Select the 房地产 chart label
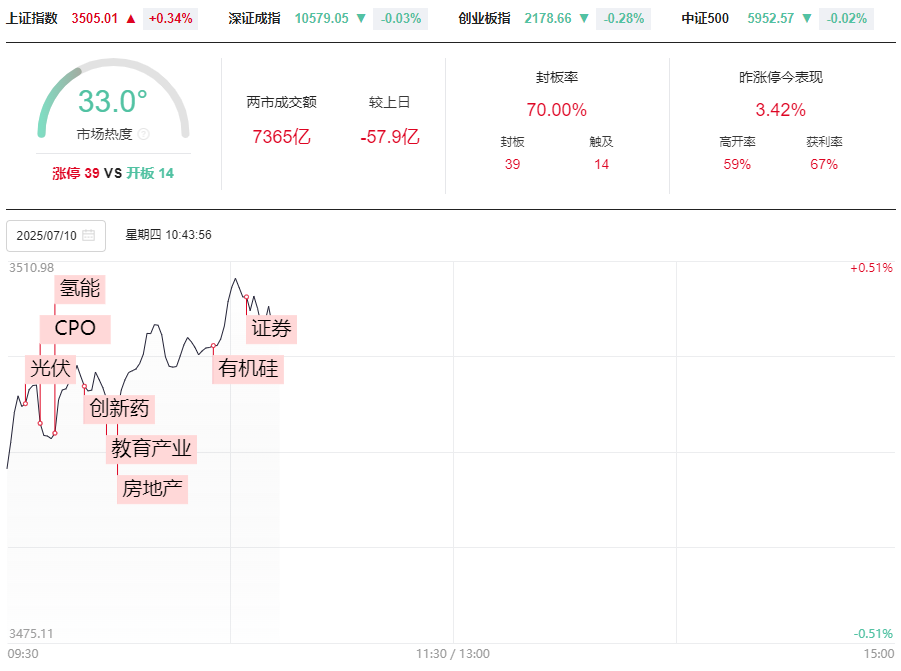This screenshot has height=671, width=901. [153, 489]
